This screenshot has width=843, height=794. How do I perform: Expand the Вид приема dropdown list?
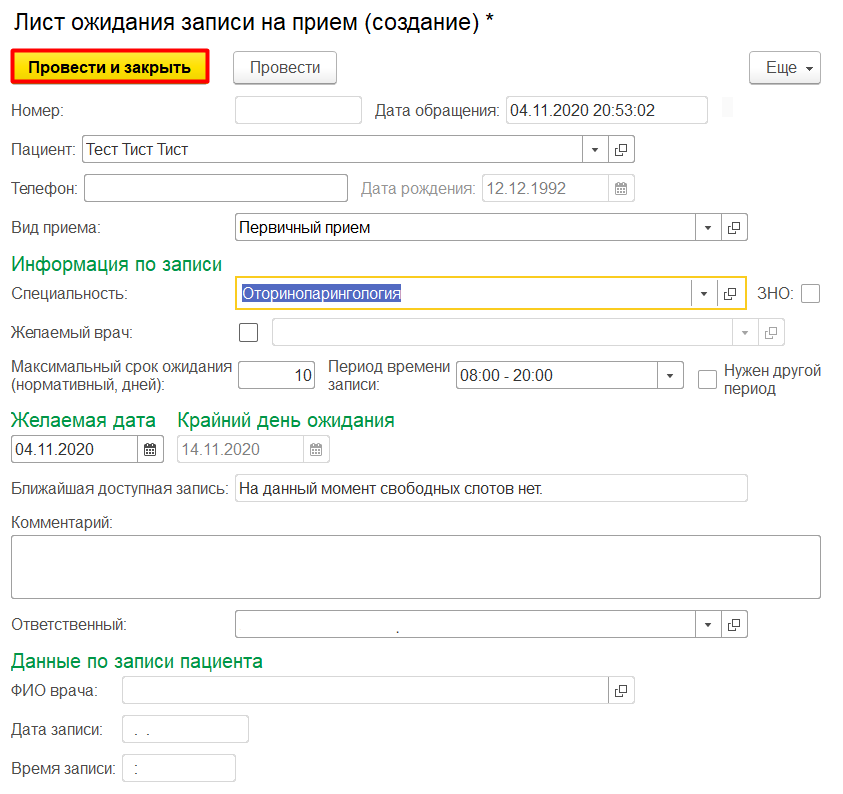(708, 228)
